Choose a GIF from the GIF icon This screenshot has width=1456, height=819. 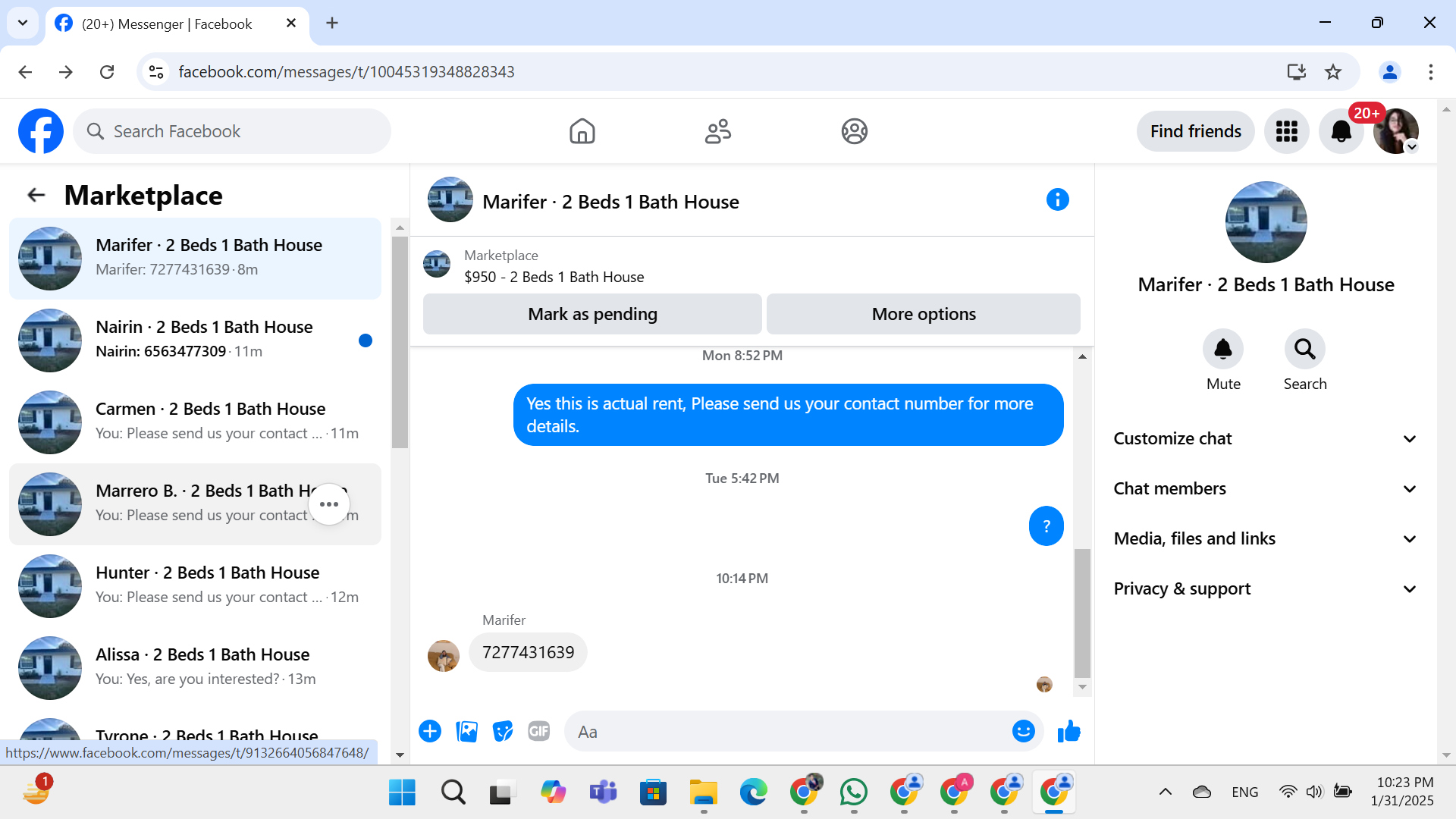click(539, 731)
